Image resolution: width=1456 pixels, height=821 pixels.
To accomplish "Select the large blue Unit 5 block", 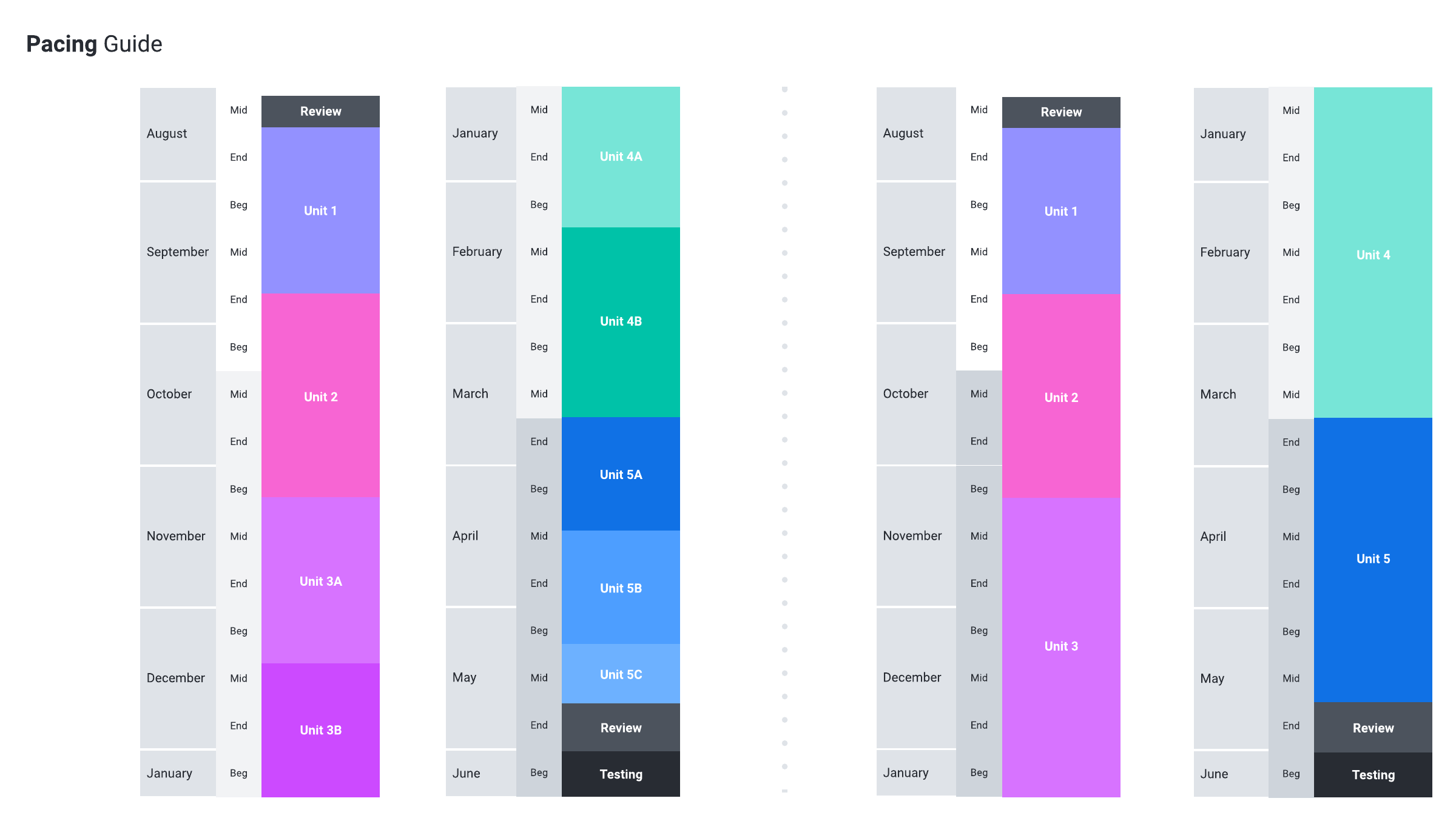I will coord(1373,559).
